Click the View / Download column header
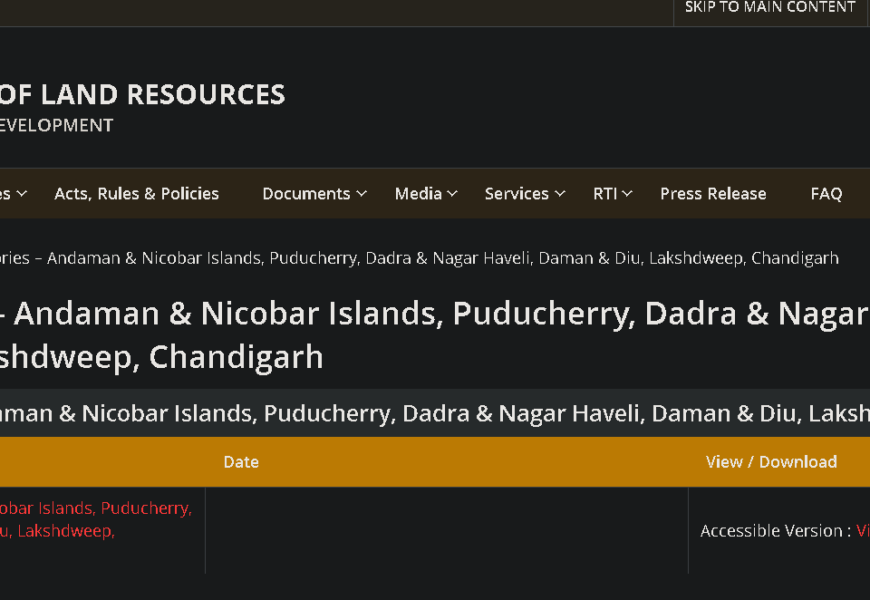Screen dimensions: 870x600 coord(771,462)
